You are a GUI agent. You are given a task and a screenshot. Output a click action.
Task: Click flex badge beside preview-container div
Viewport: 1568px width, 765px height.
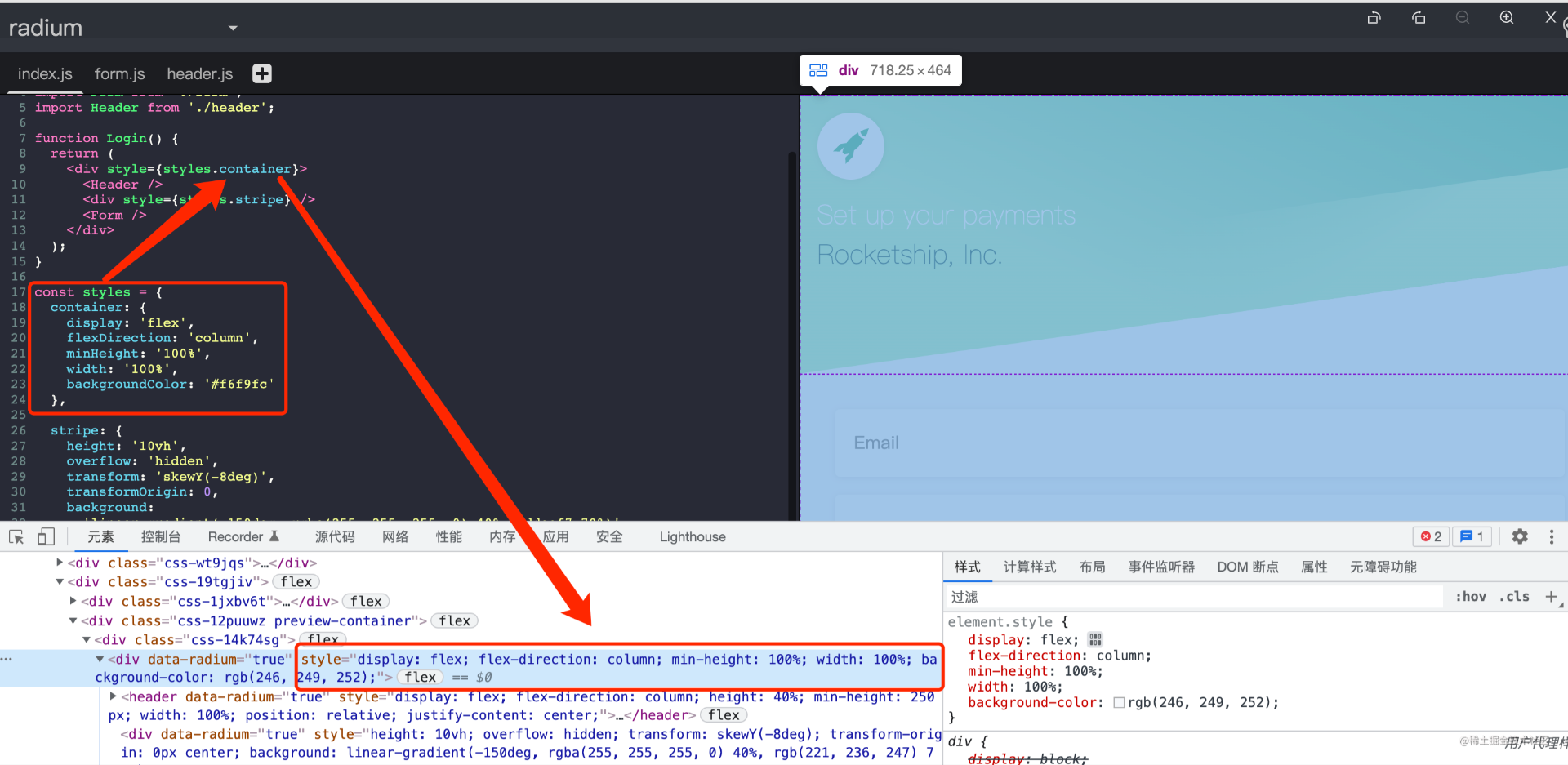click(454, 620)
